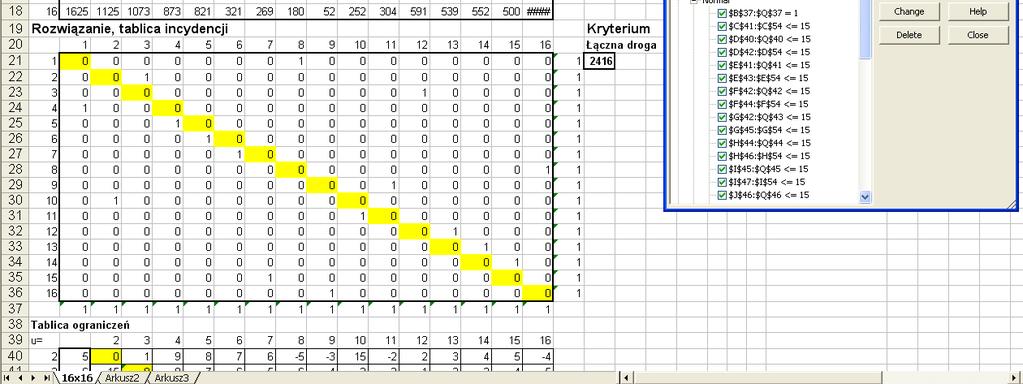Disable the $F$44:$F$54 <= 15 constraint

coord(722,104)
